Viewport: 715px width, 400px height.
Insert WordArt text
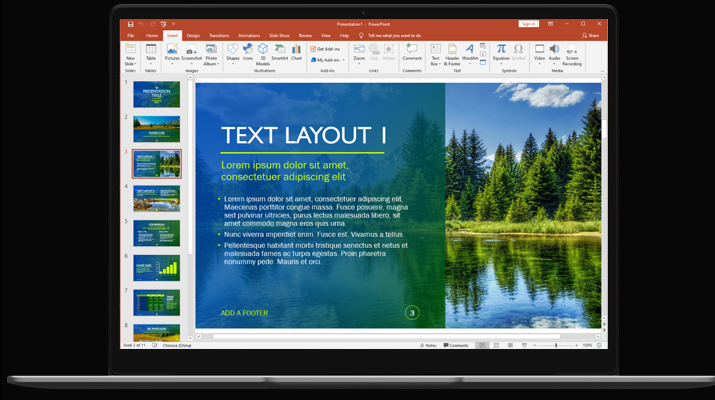click(x=470, y=53)
